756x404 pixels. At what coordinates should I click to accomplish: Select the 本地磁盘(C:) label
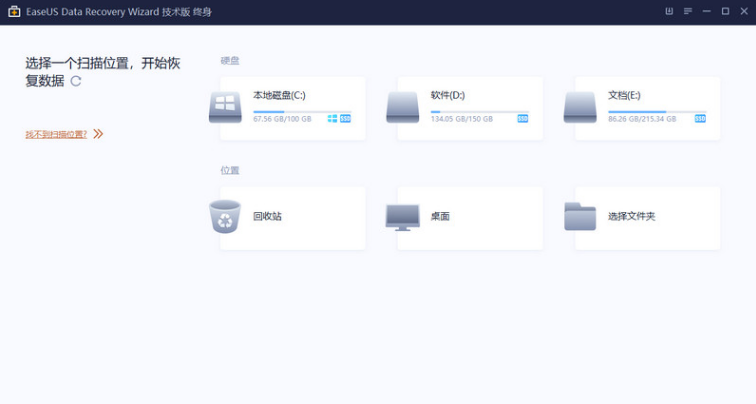tap(279, 95)
